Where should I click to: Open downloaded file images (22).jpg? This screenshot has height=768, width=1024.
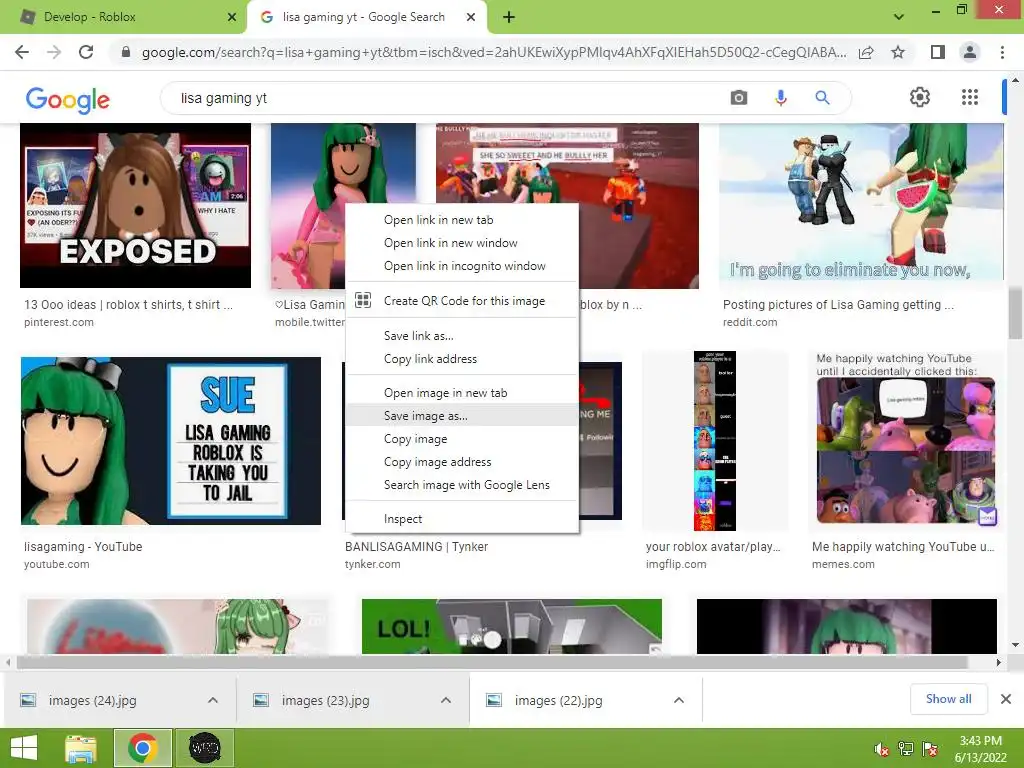(x=558, y=701)
